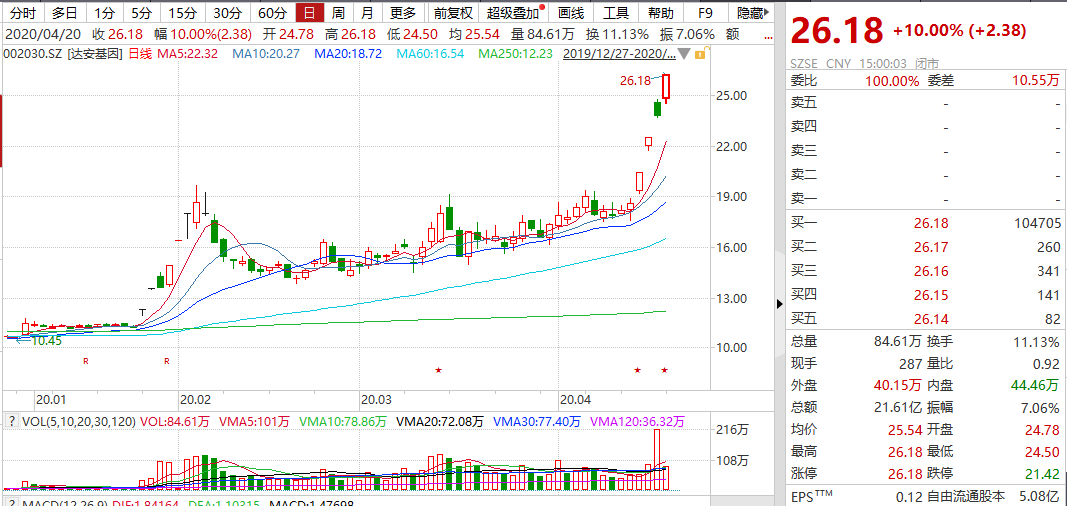The height and width of the screenshot is (506, 1067).
Task: Open the 前复权 adjustment options
Action: 452,13
